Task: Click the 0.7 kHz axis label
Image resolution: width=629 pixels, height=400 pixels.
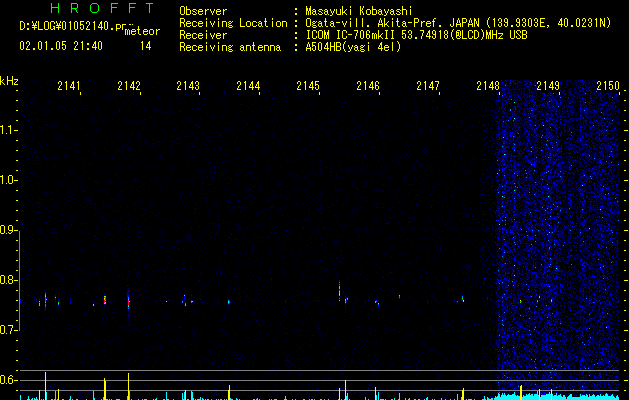Action: pos(8,330)
